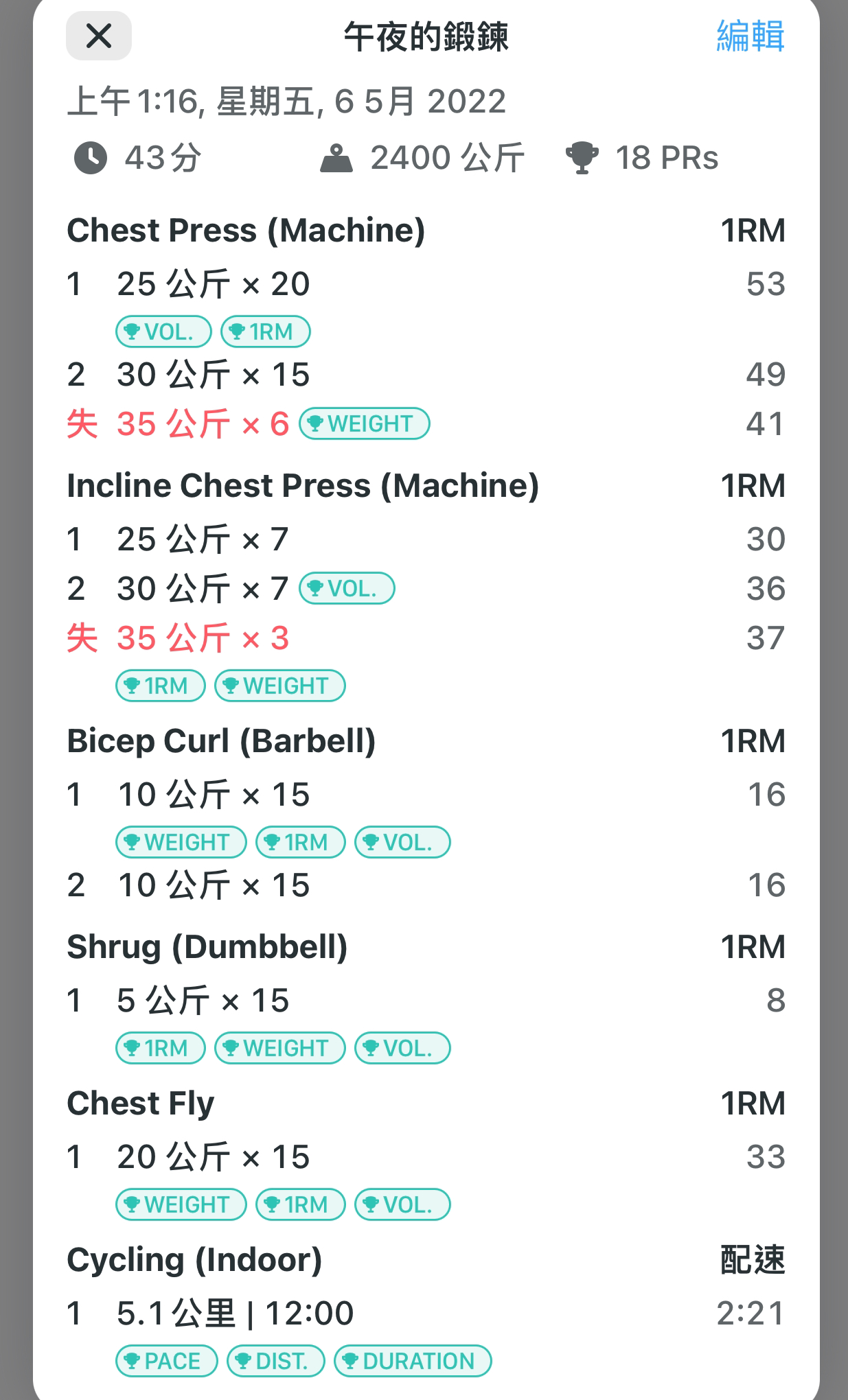
Task: Open Incline Chest Press (Machine) heading
Action: coord(303,485)
